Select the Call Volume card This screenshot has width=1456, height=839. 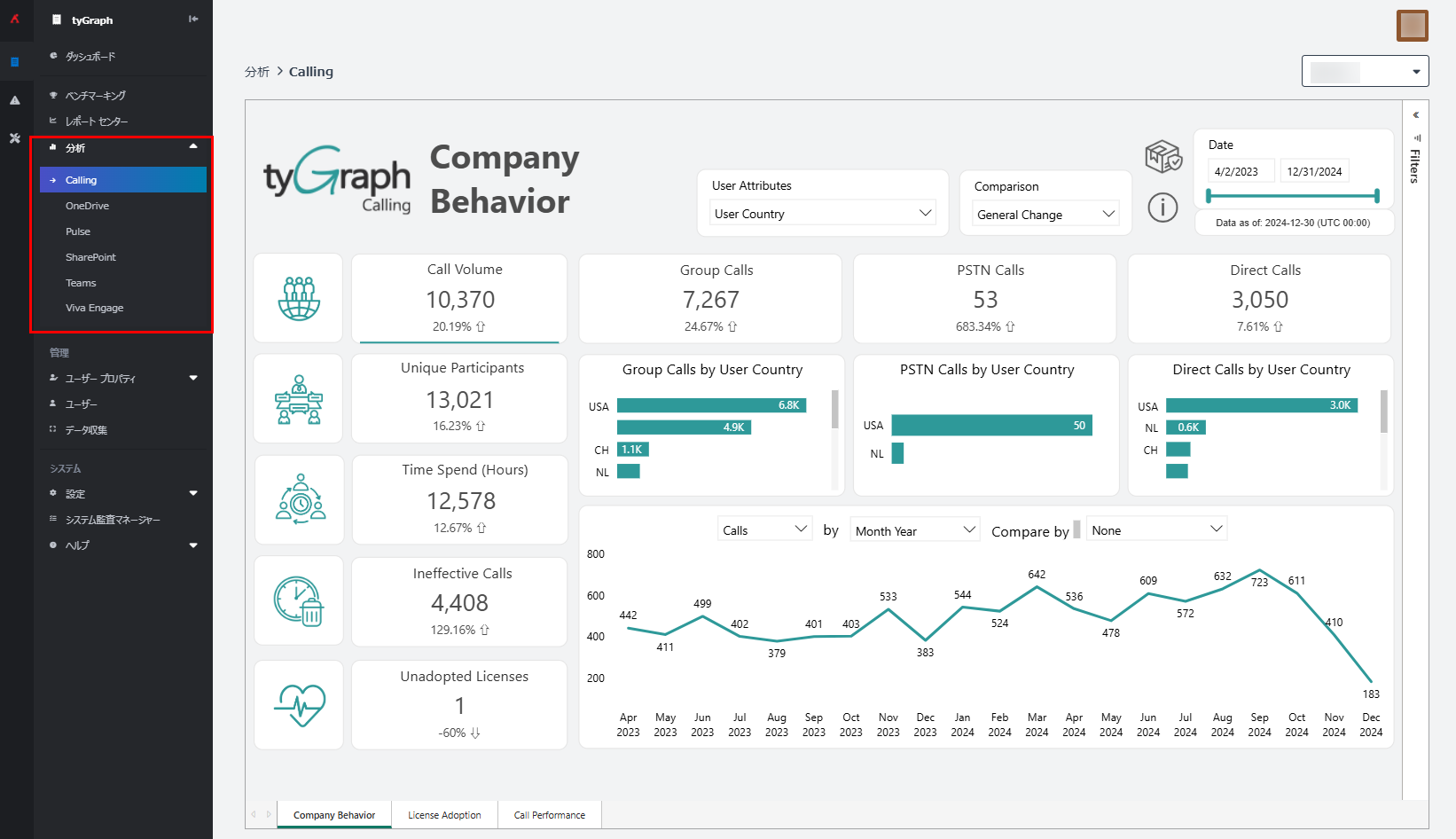point(459,298)
